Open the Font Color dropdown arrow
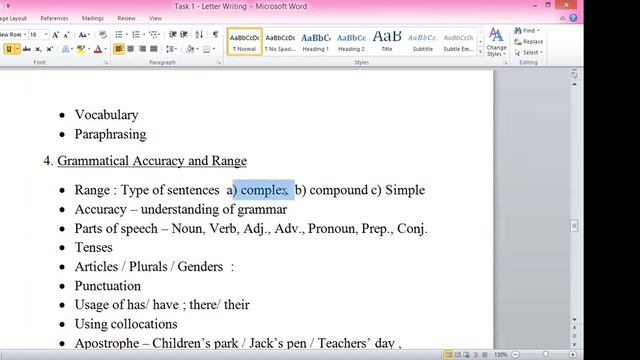 pos(105,49)
